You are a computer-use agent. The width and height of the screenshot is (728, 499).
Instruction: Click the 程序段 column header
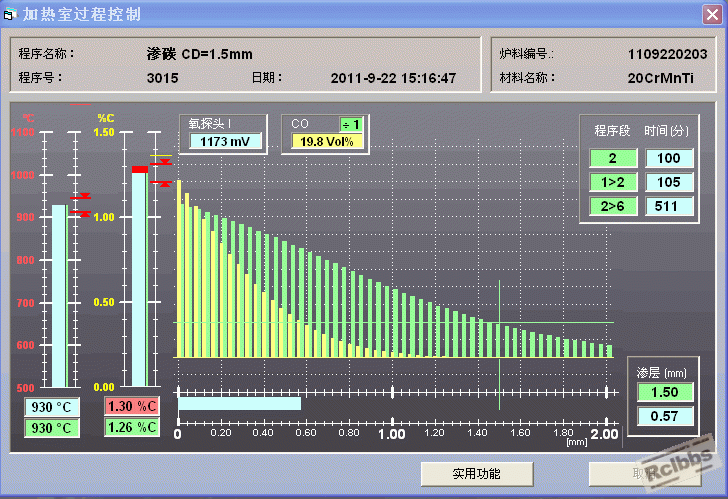click(612, 131)
